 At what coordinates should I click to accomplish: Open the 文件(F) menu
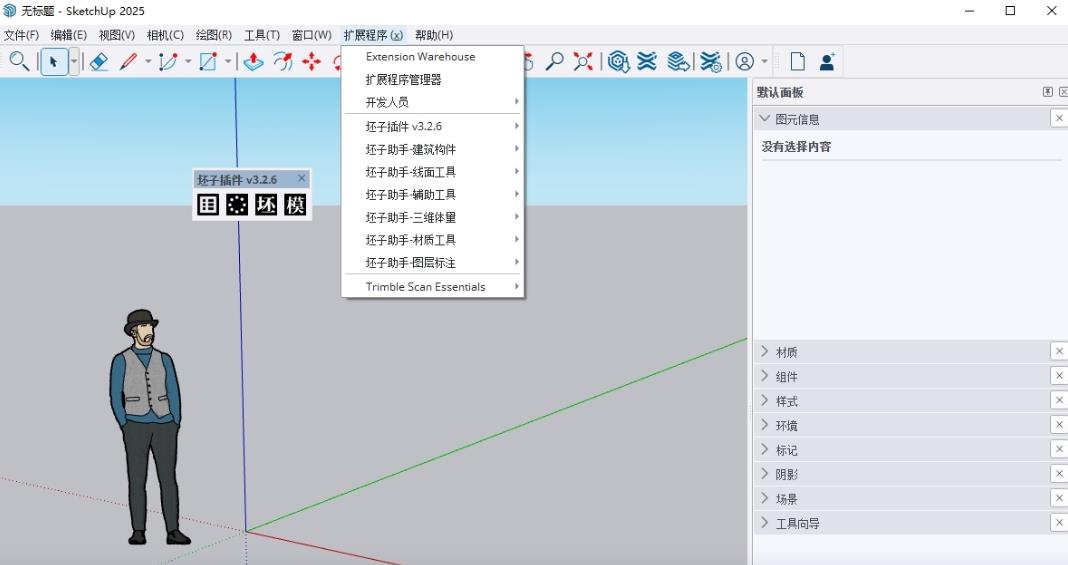click(x=21, y=35)
